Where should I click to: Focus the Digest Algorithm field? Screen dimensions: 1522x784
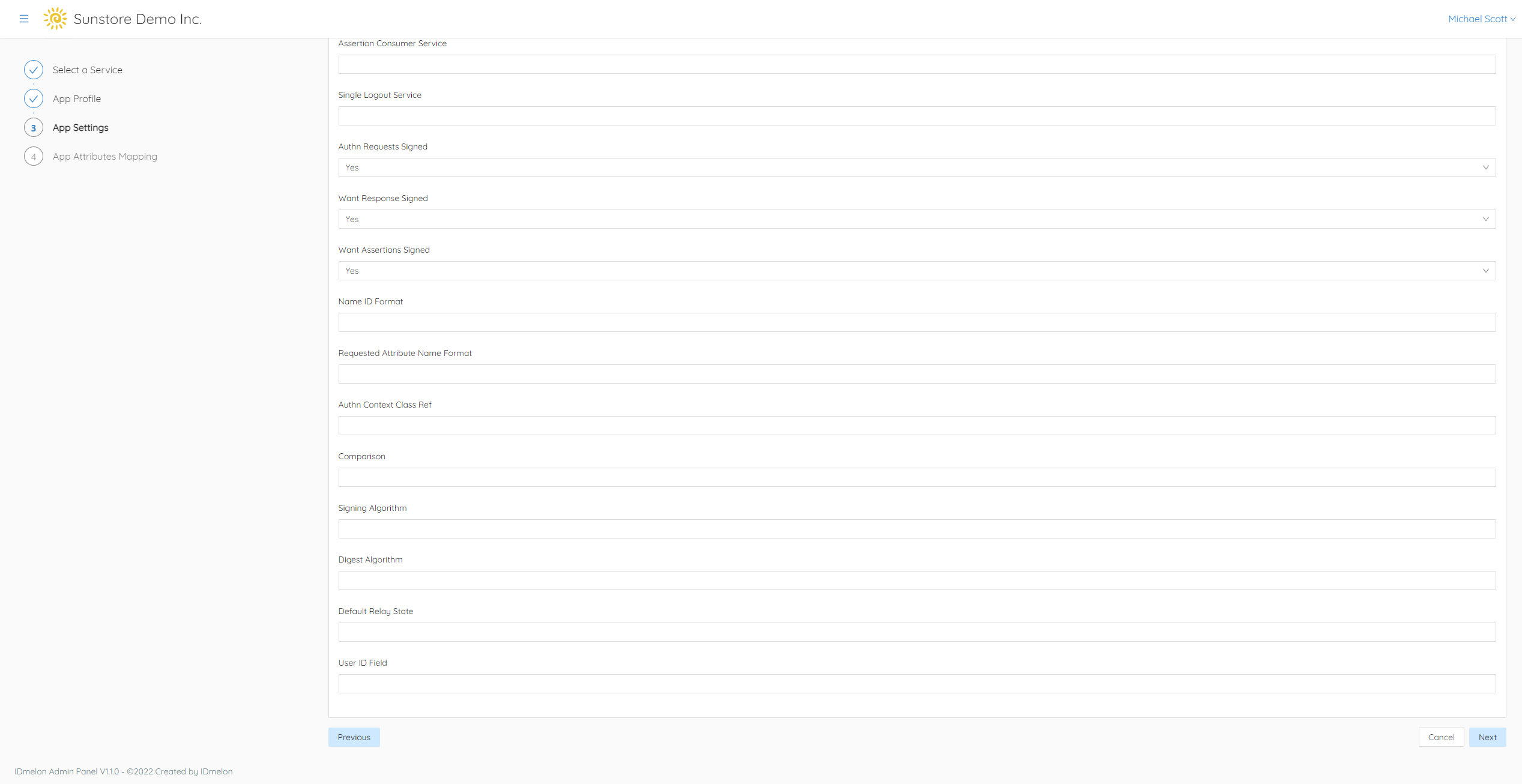tap(917, 580)
